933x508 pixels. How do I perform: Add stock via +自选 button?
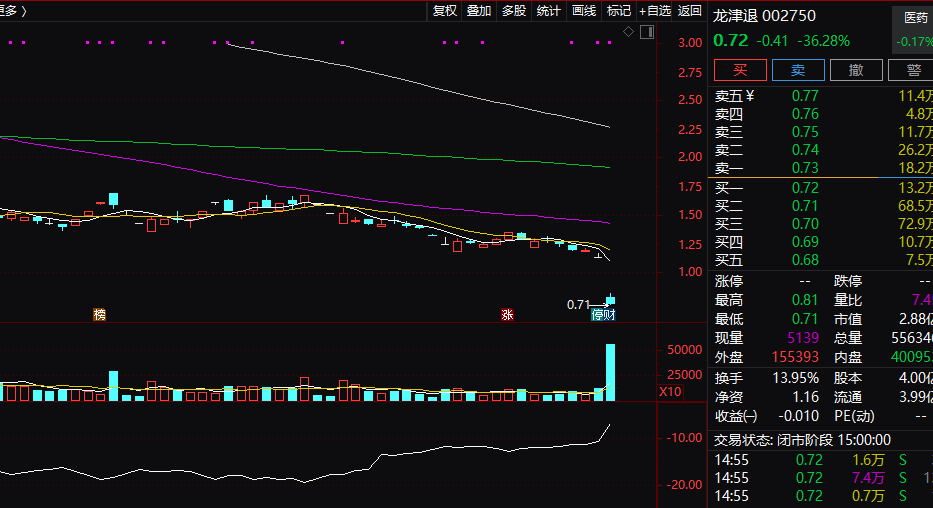tap(655, 11)
